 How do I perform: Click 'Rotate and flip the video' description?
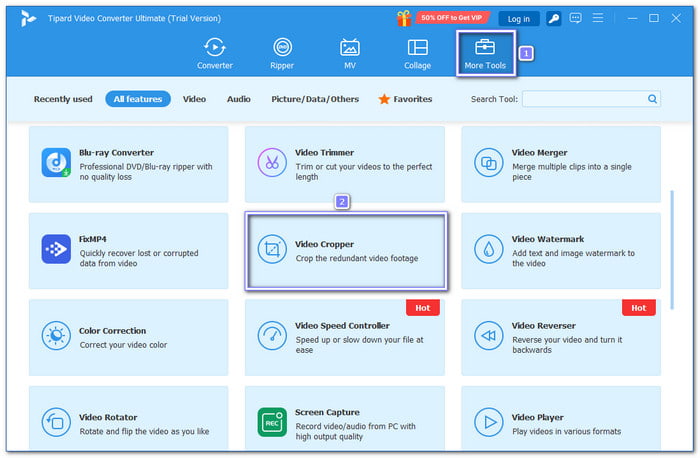(x=144, y=432)
